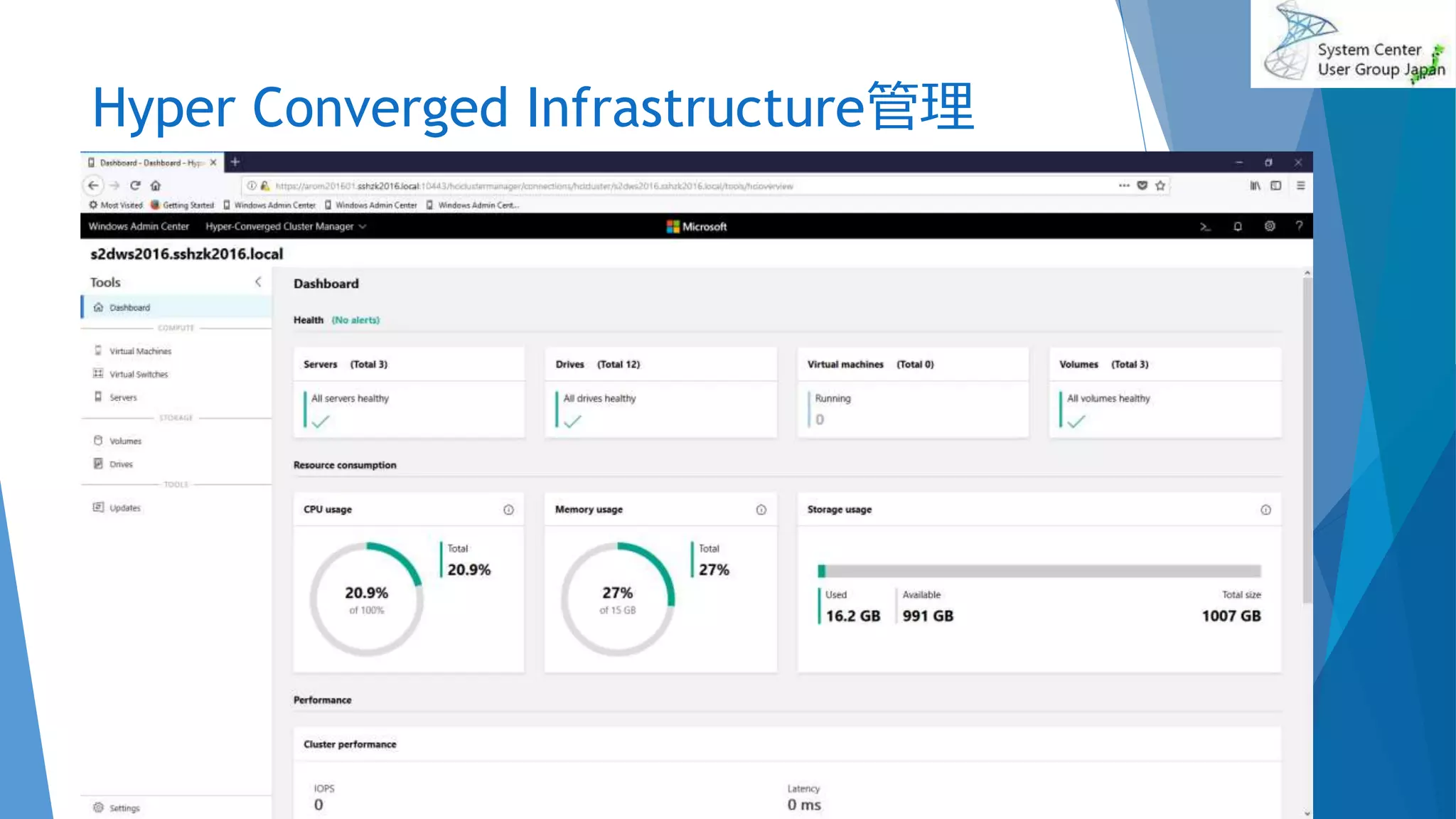Bookmark this page with the star icon

pyautogui.click(x=1160, y=186)
